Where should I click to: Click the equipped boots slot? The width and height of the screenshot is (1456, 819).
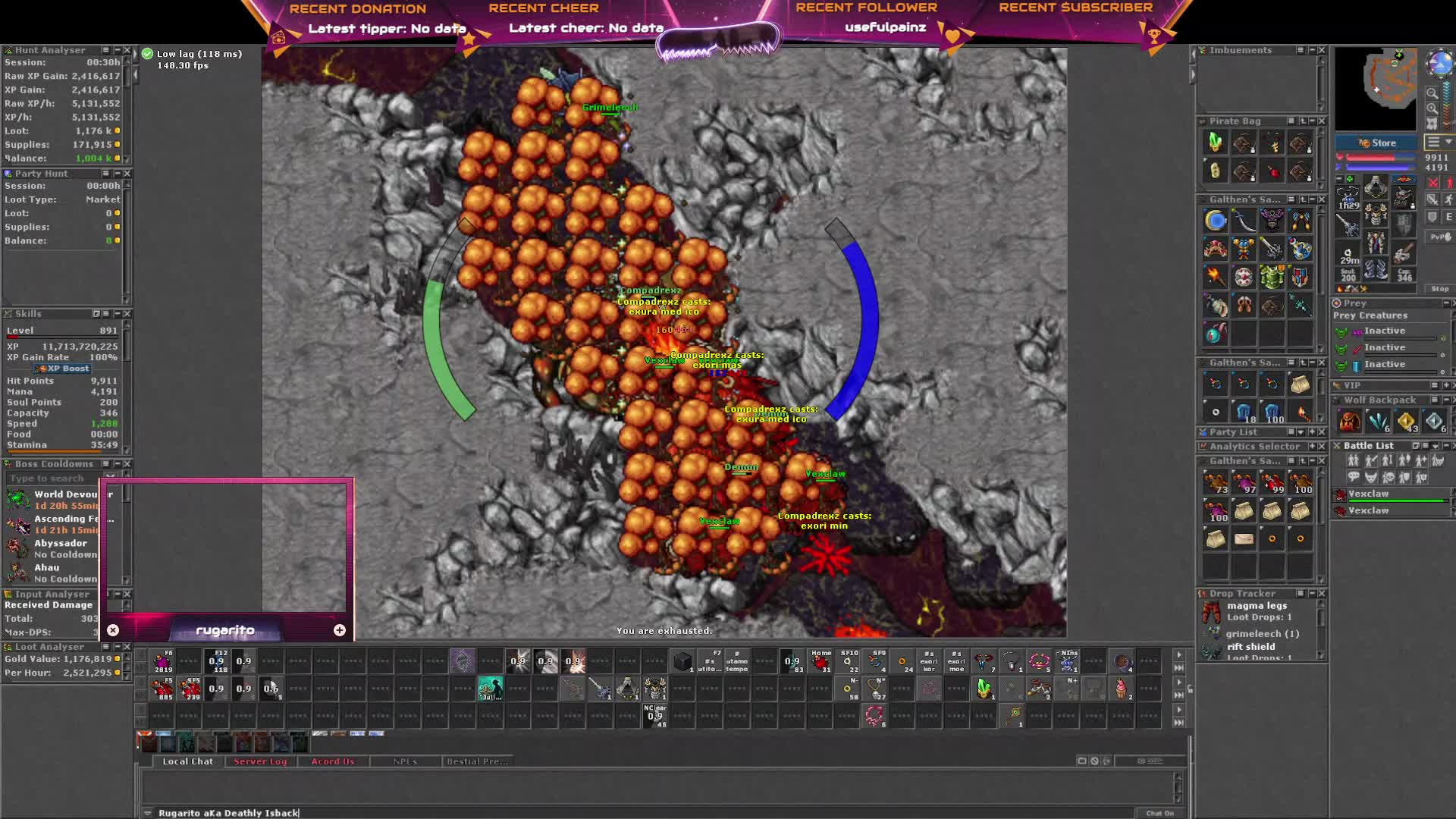[x=1376, y=268]
